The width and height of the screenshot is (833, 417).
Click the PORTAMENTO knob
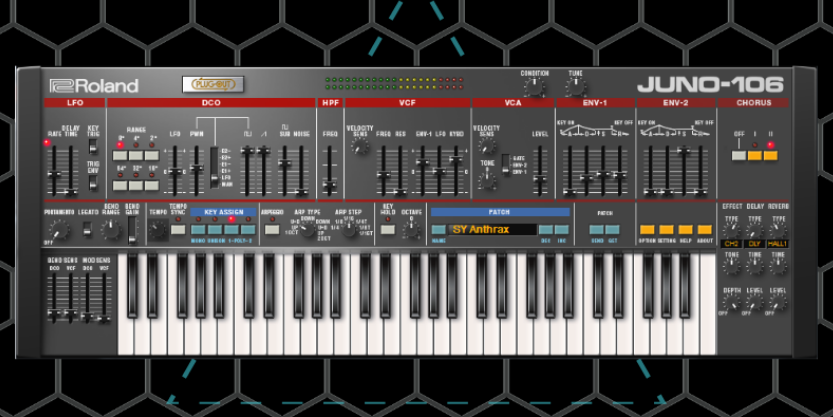(58, 229)
